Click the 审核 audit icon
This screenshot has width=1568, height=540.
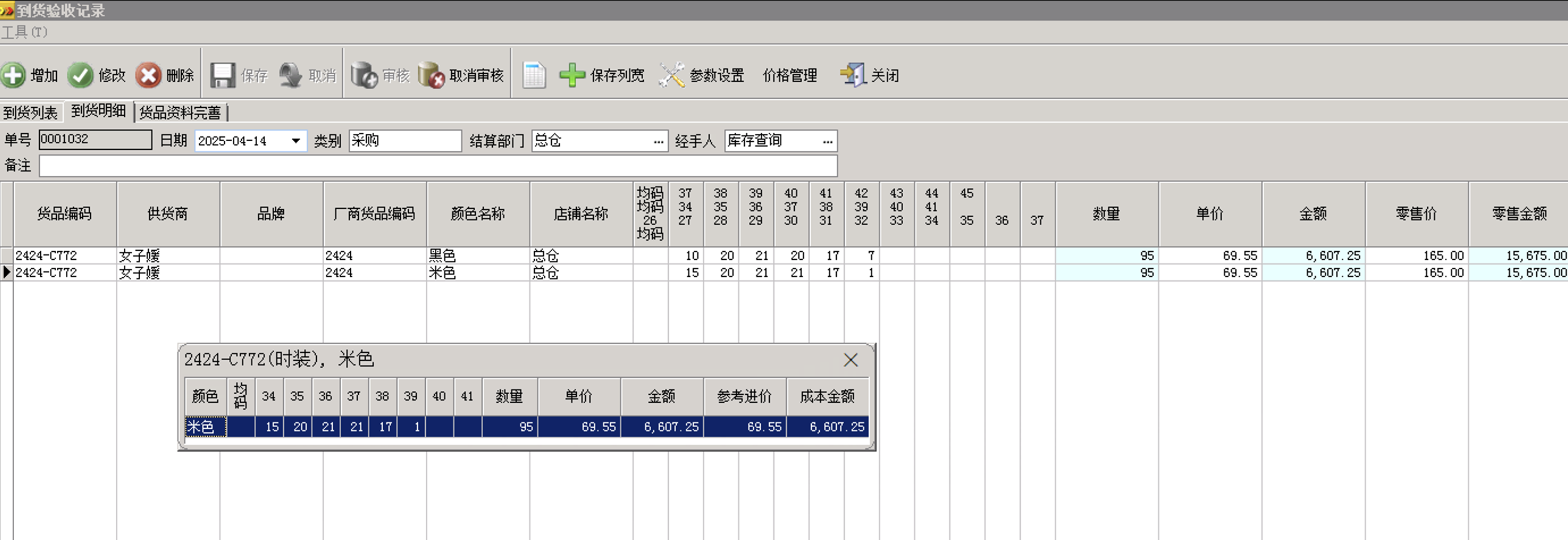coord(364,75)
